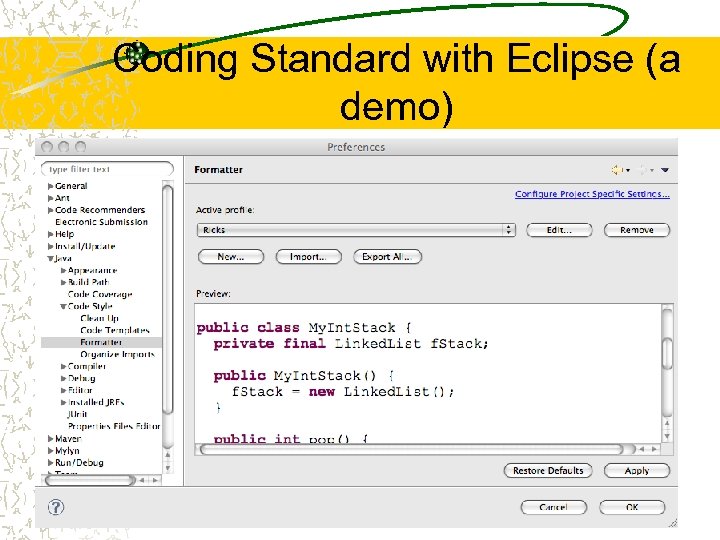Screen dimensions: 720x540
Task: Open Configure Project Specific Settings link
Action: (x=592, y=194)
